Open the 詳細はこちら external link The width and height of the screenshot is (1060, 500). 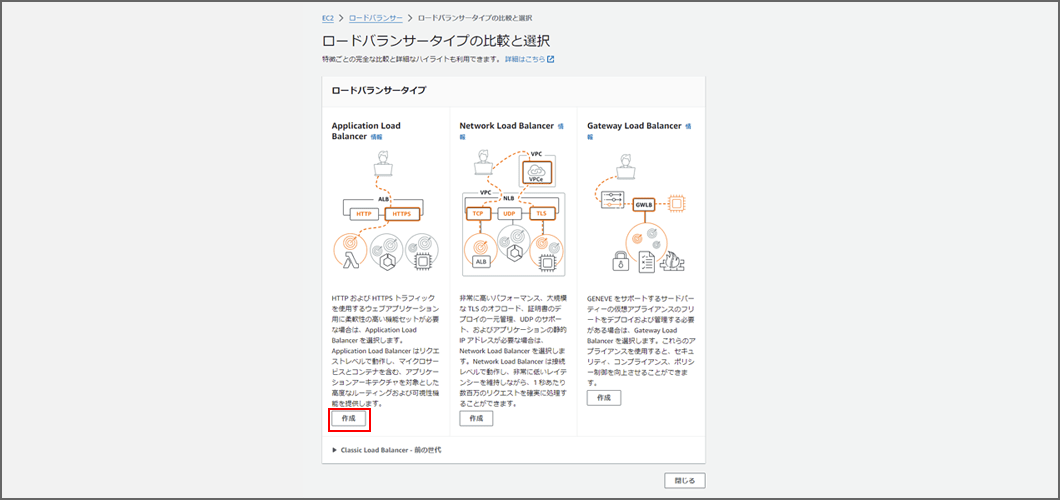(525, 59)
